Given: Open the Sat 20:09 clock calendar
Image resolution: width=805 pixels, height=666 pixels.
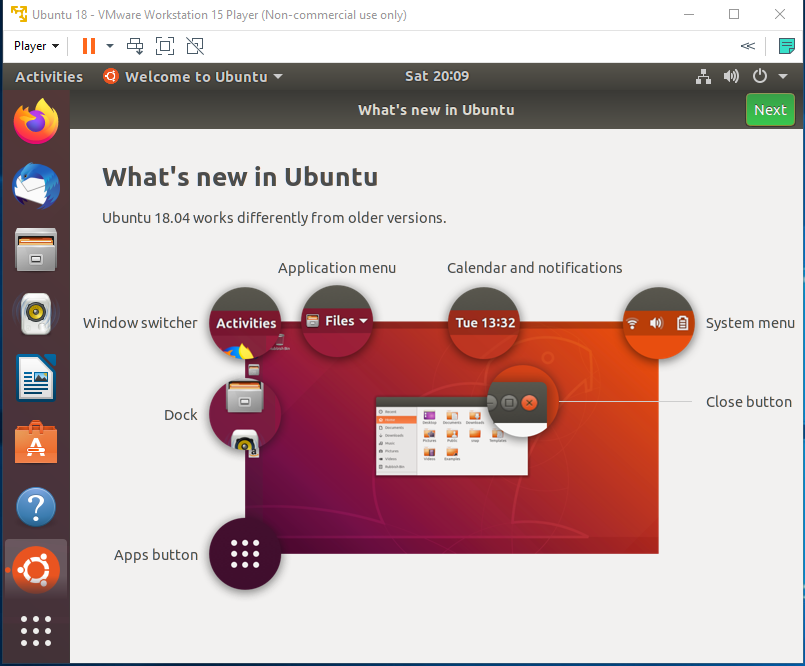Looking at the screenshot, I should [437, 77].
